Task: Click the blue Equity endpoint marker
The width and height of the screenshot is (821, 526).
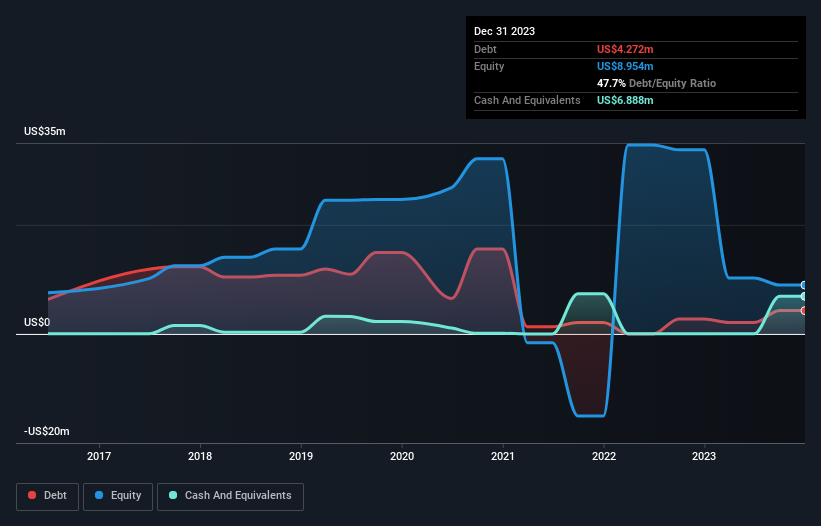Action: (x=804, y=285)
